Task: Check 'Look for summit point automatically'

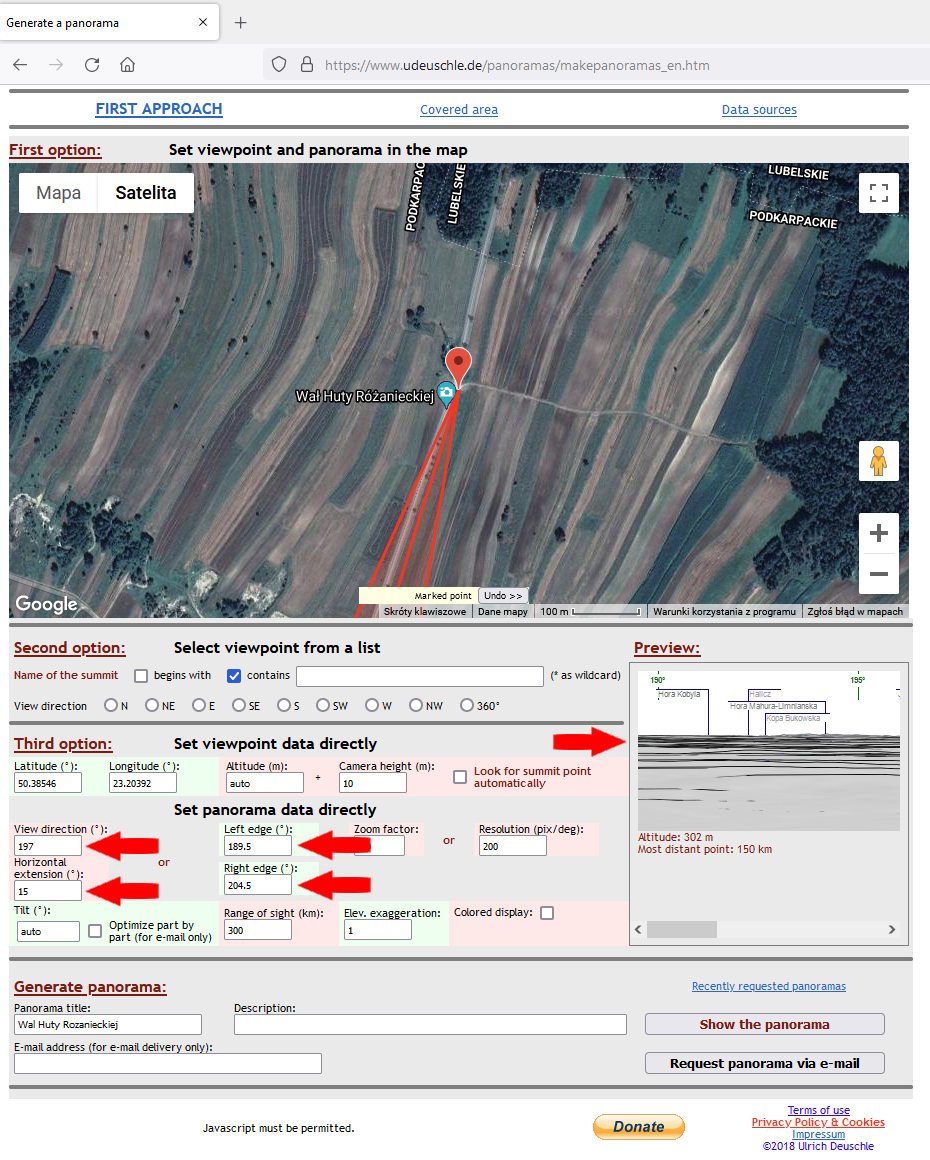Action: tap(460, 777)
